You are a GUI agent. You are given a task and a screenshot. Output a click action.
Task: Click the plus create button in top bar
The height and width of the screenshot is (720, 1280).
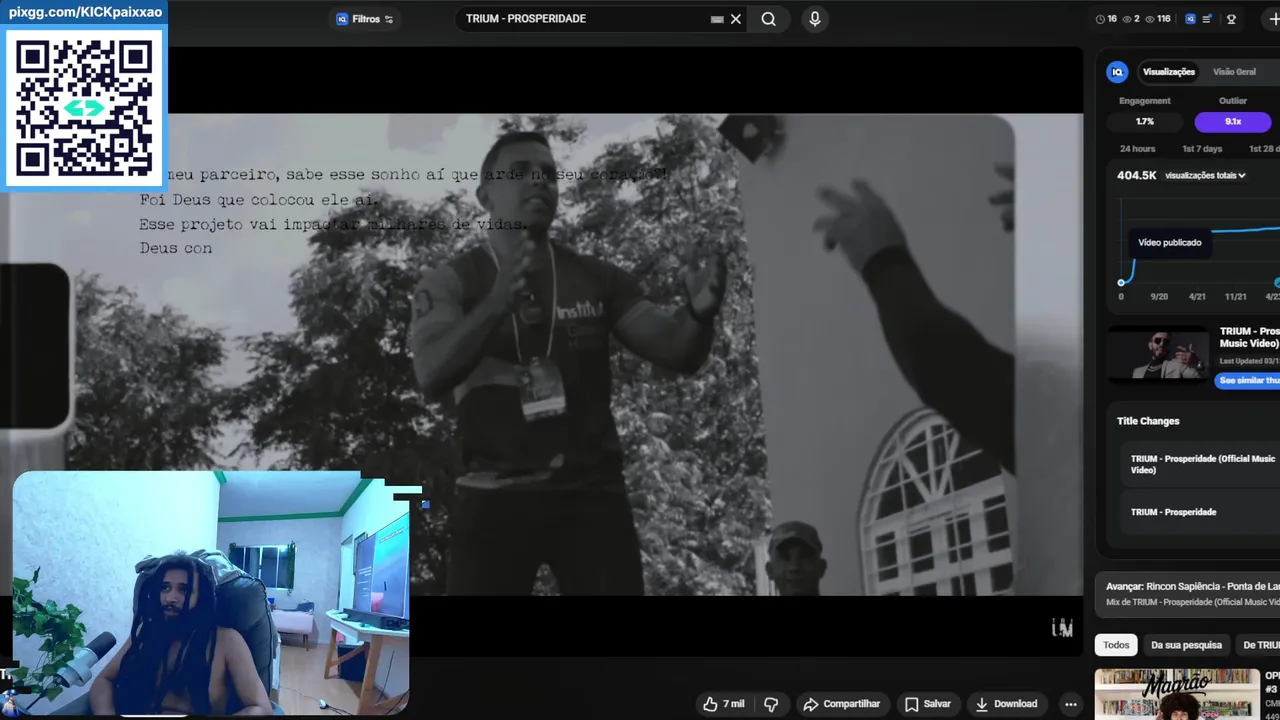point(1273,19)
